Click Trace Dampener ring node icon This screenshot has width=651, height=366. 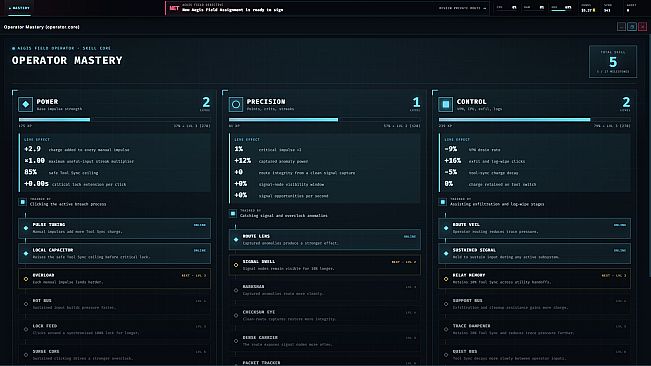pyautogui.click(x=446, y=329)
